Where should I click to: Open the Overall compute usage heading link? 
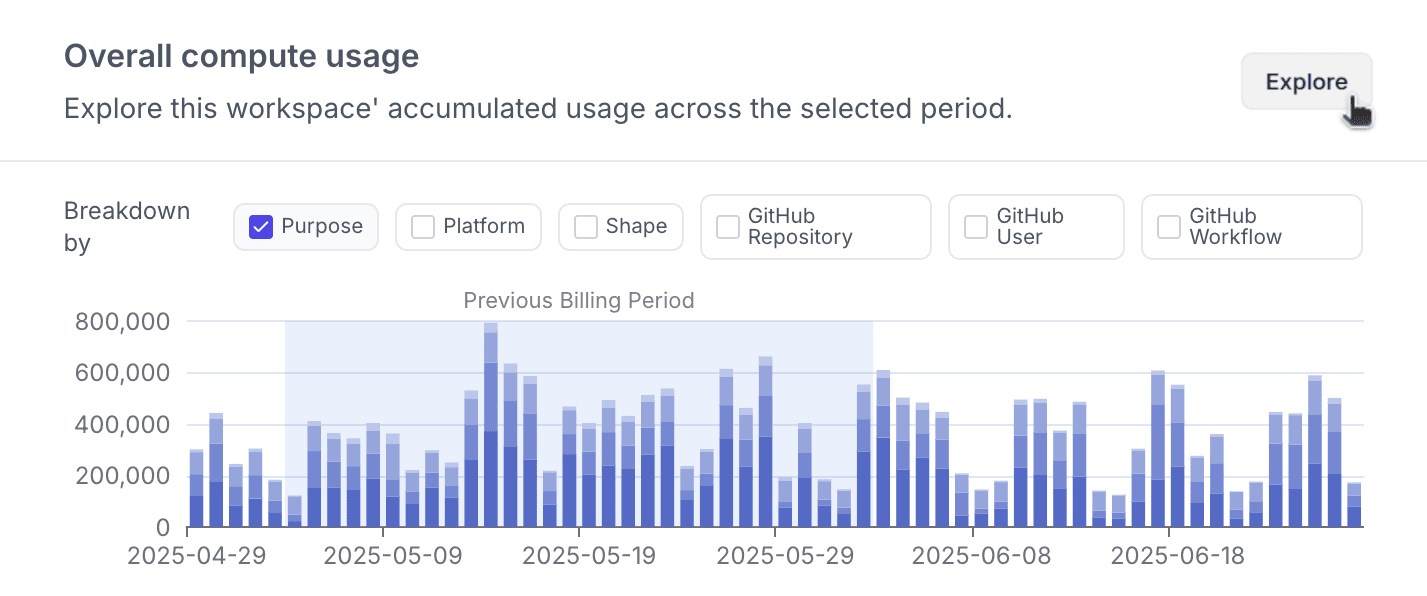241,56
